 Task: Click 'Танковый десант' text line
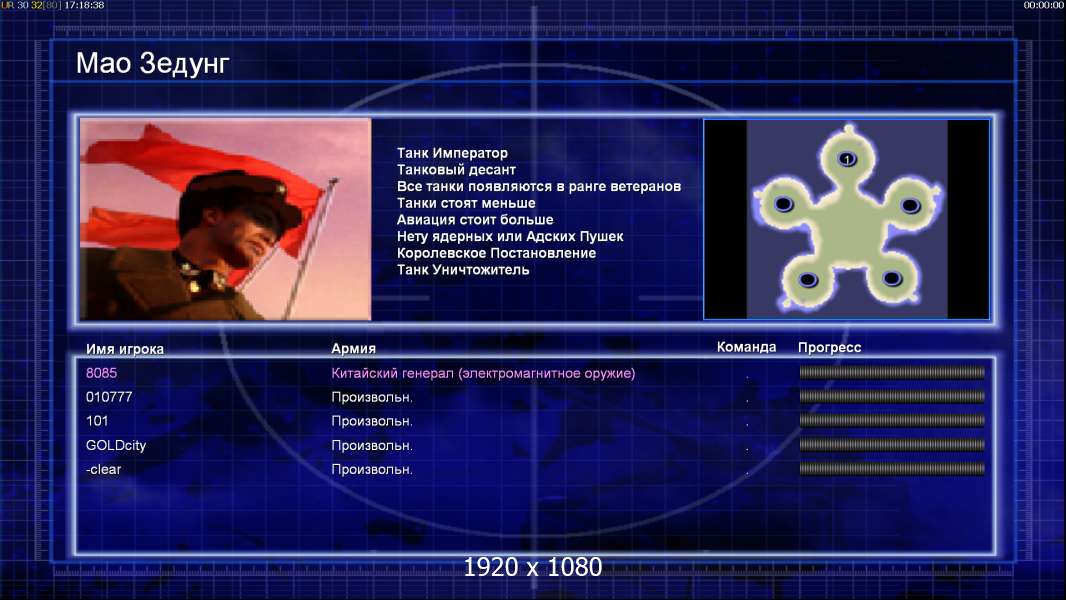click(x=456, y=170)
